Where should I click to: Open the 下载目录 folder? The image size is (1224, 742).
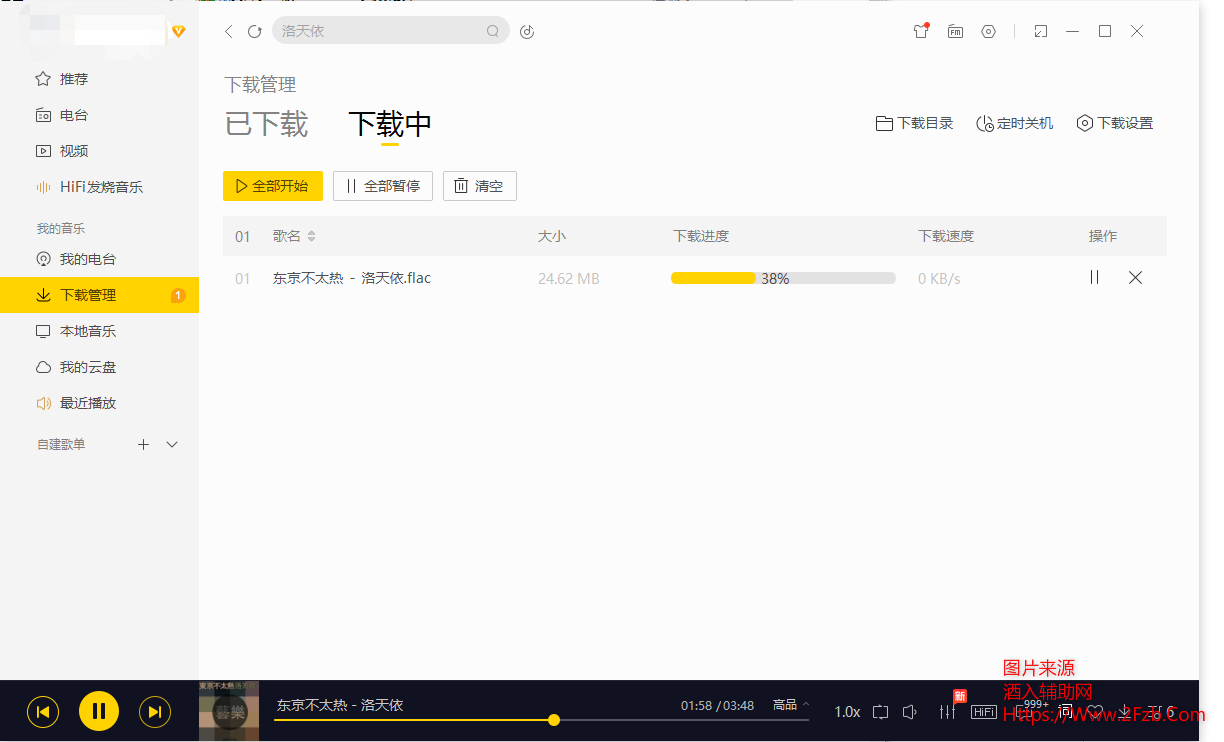click(x=914, y=123)
